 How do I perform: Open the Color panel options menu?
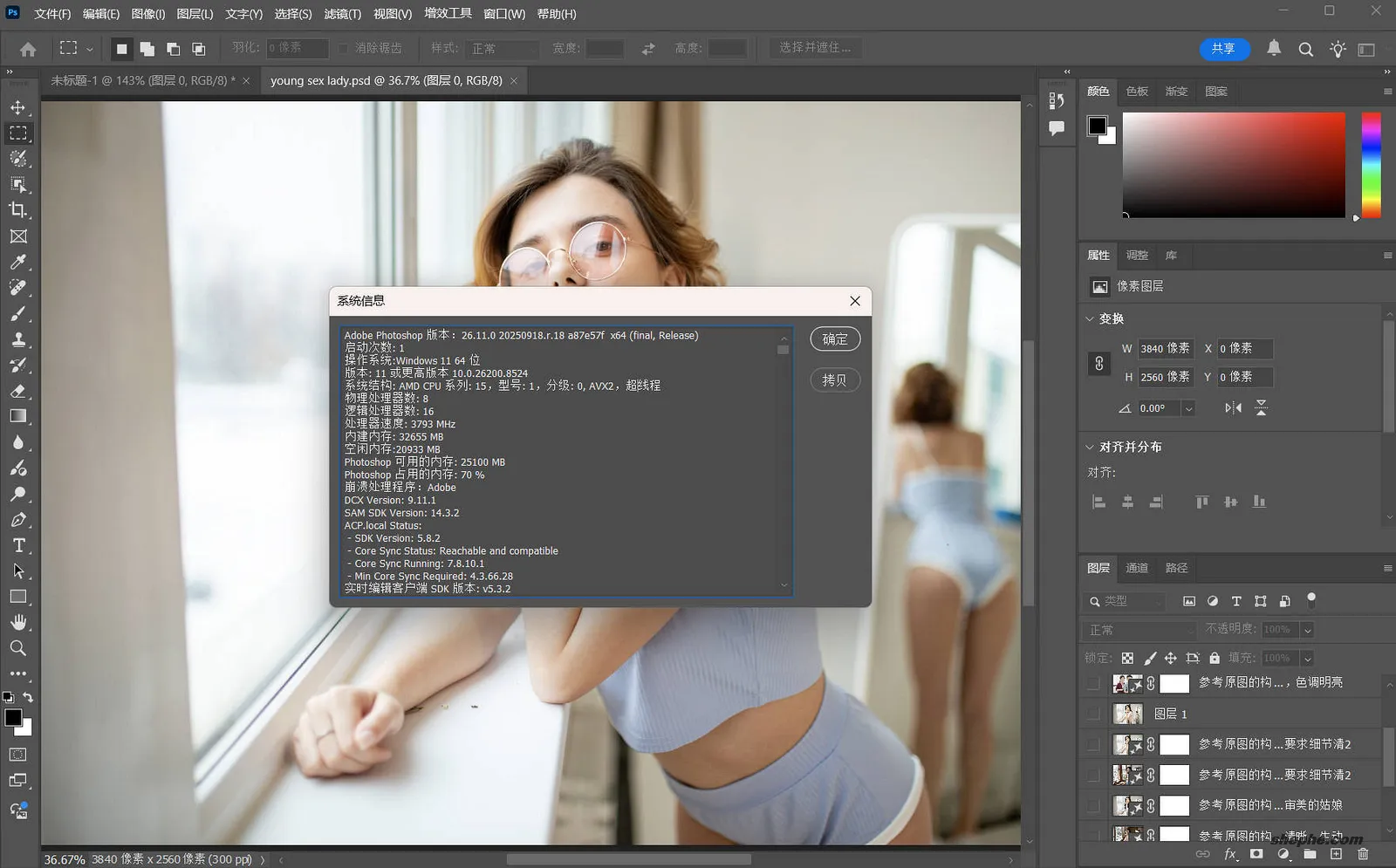pyautogui.click(x=1387, y=91)
